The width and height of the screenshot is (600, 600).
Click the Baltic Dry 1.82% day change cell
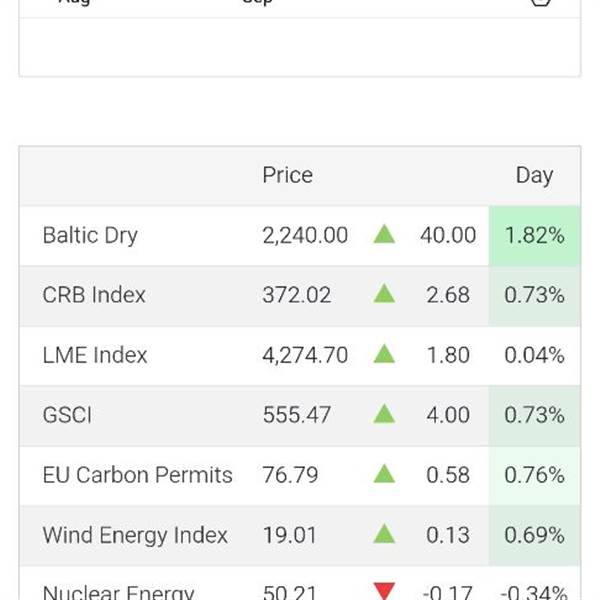point(534,236)
